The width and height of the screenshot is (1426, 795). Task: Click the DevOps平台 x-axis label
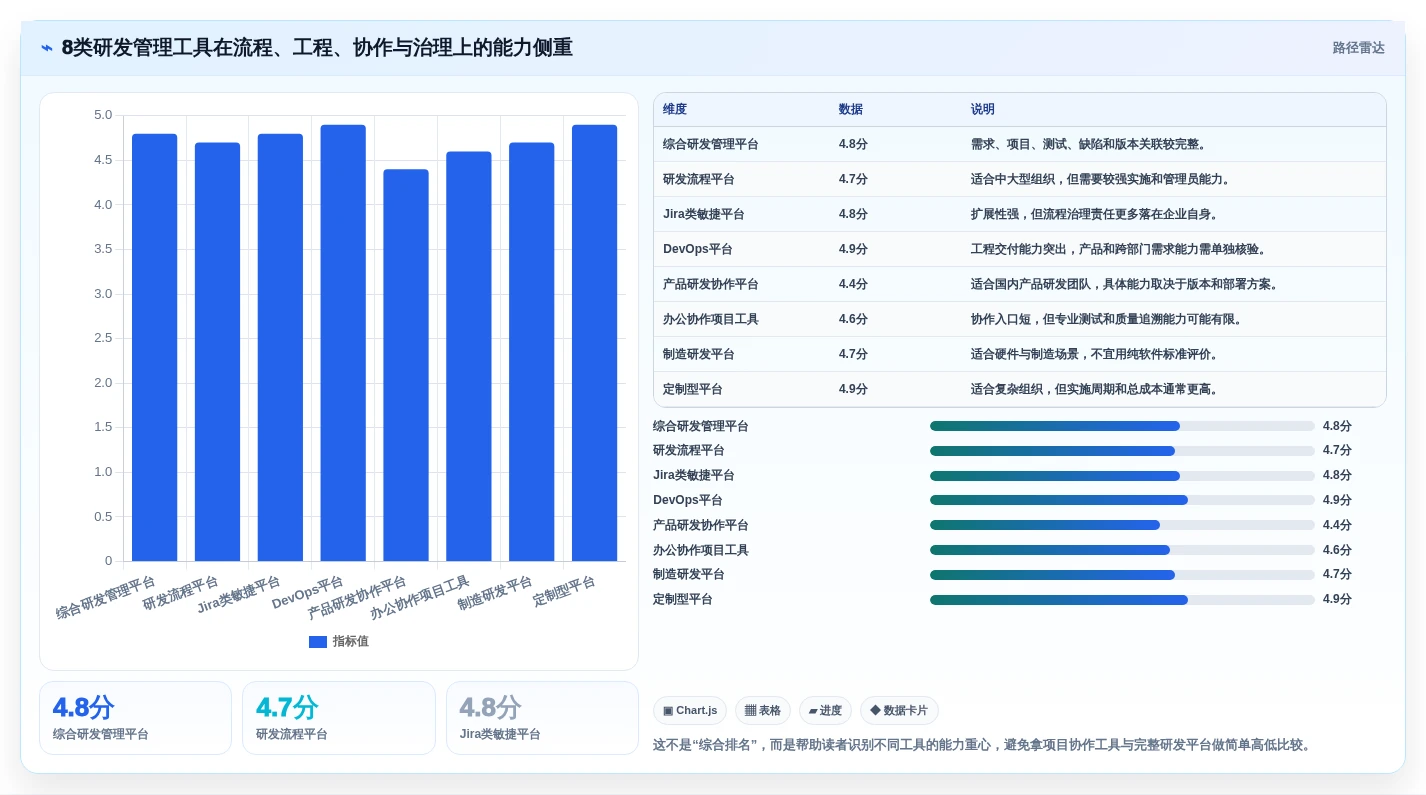pos(308,592)
